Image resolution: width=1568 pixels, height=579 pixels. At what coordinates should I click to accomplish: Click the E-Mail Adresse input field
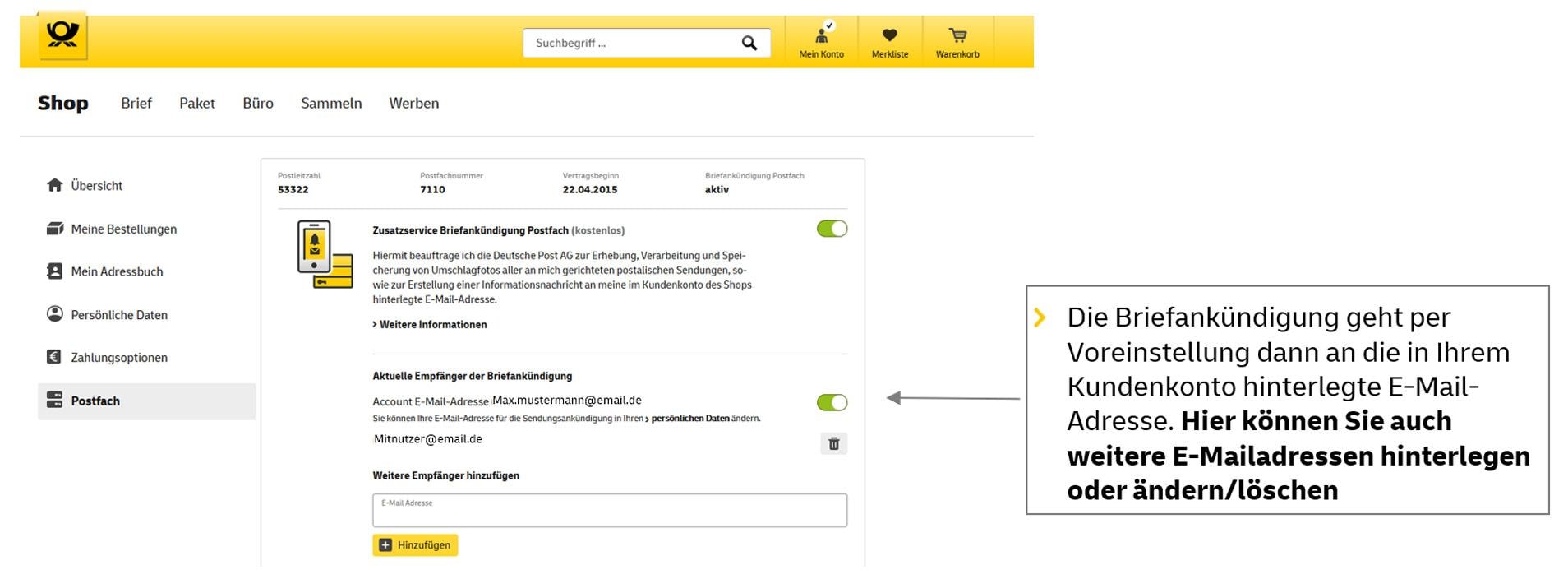(x=609, y=511)
